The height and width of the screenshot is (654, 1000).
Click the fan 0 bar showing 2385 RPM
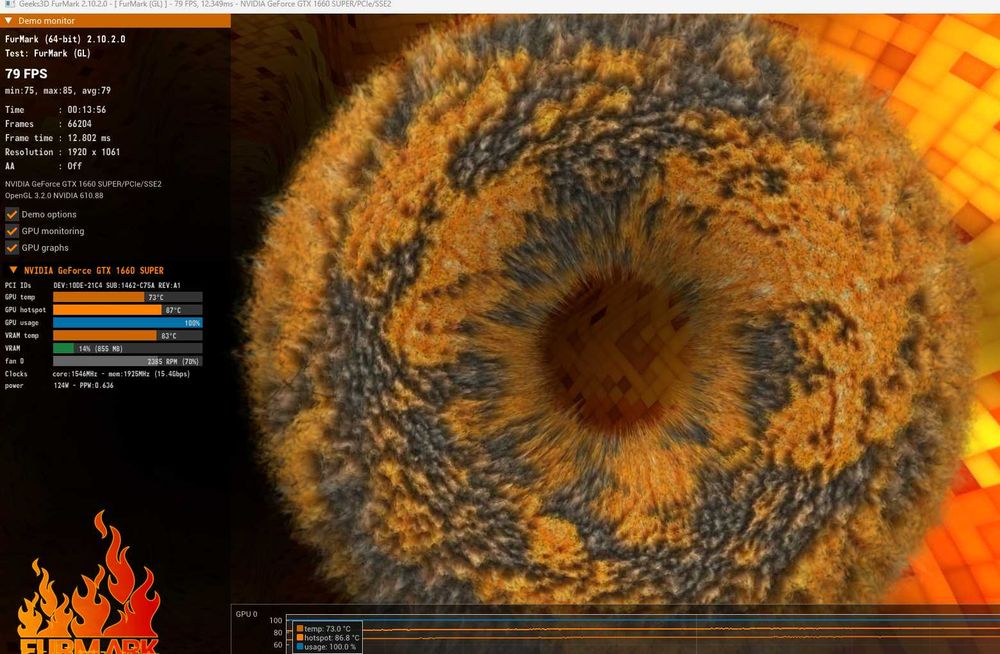click(128, 361)
